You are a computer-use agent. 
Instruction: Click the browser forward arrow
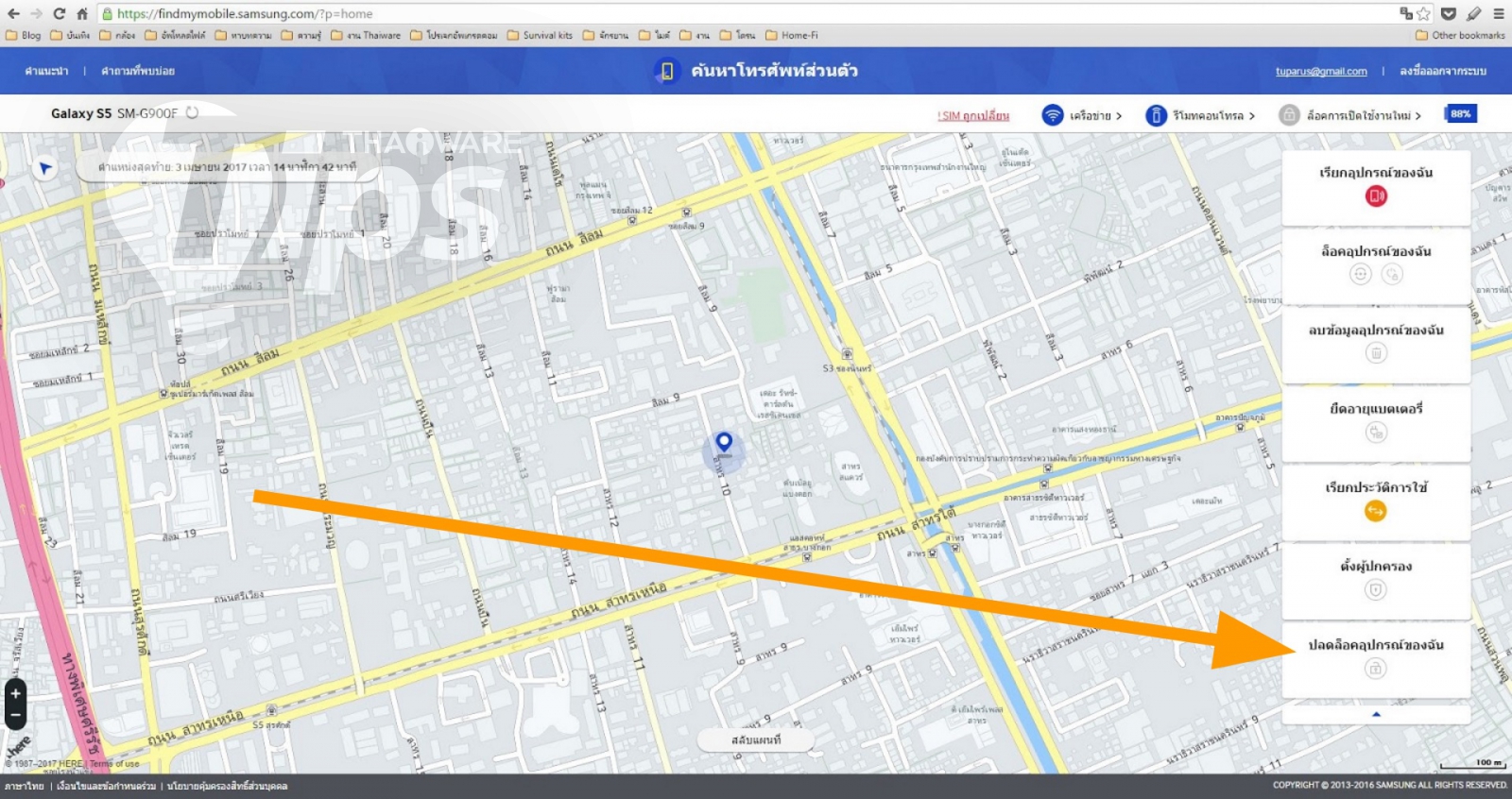pos(36,14)
